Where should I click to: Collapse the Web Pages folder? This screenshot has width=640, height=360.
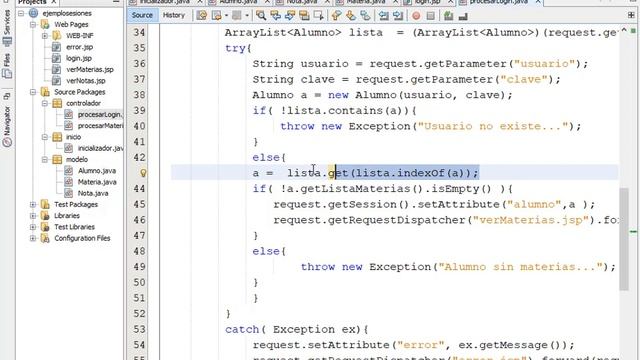[33, 24]
